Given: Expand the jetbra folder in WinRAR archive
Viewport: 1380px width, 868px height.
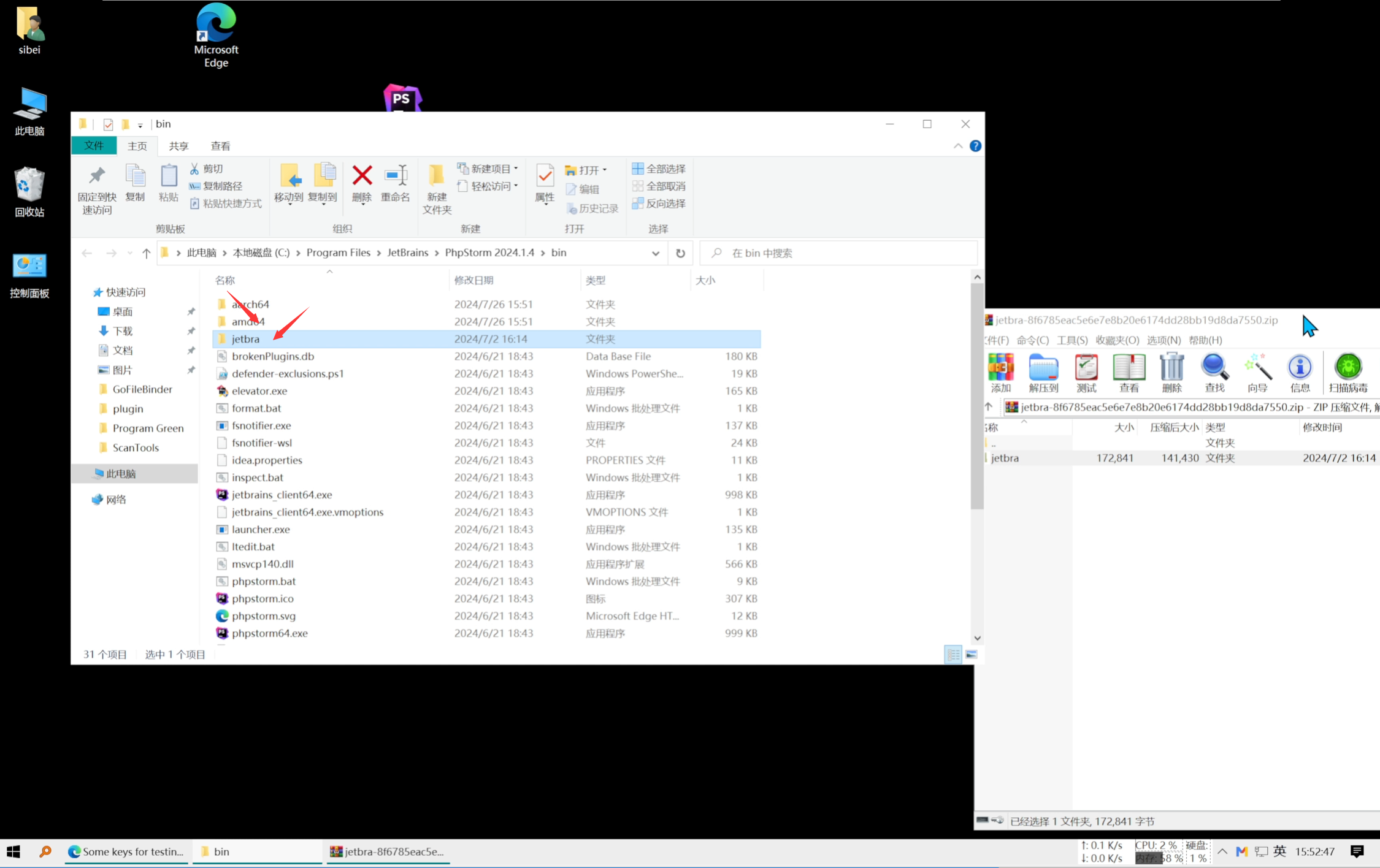Looking at the screenshot, I should tap(1005, 457).
